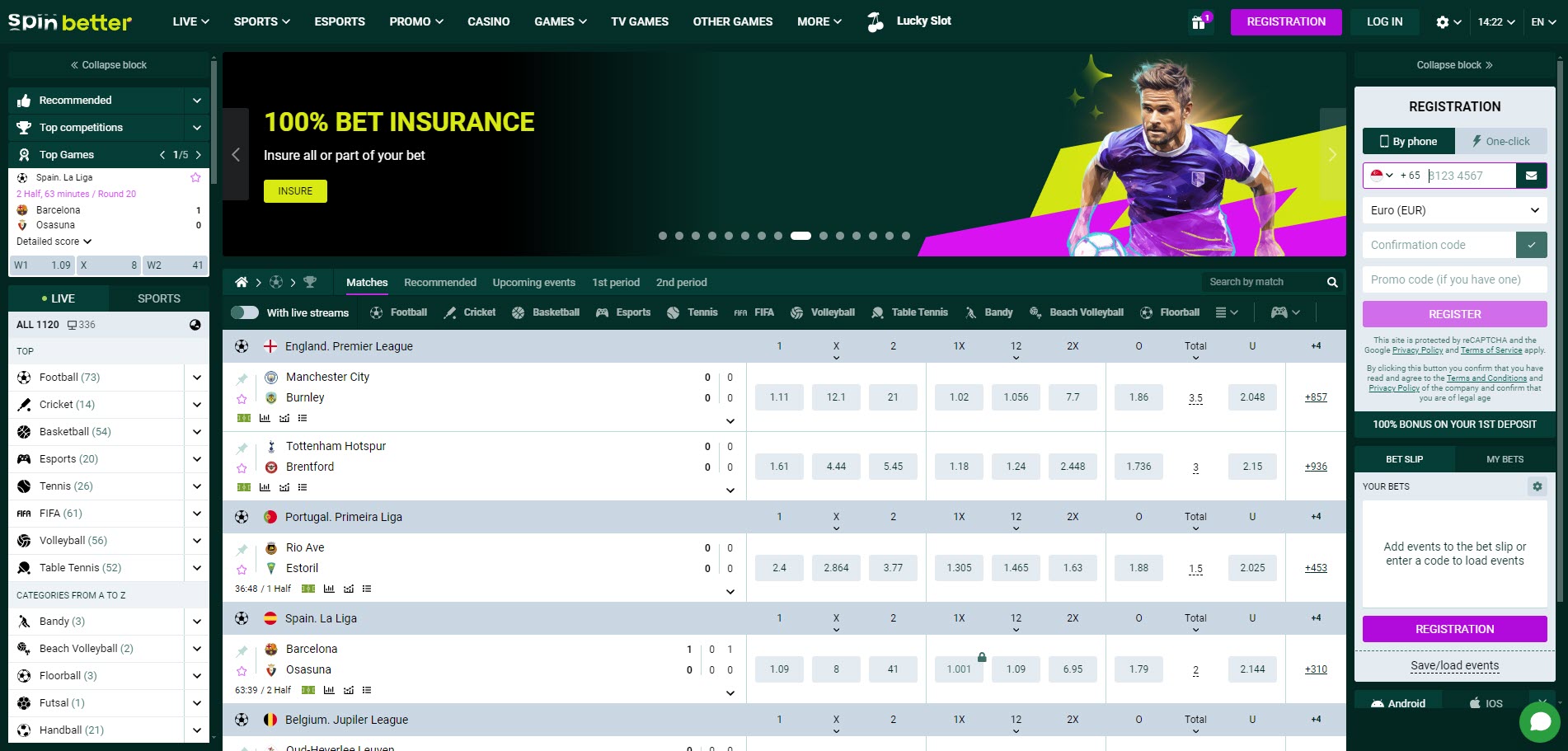Pin the Manchester City vs Burnley match
Screen dimensions: 1568x751
point(242,378)
